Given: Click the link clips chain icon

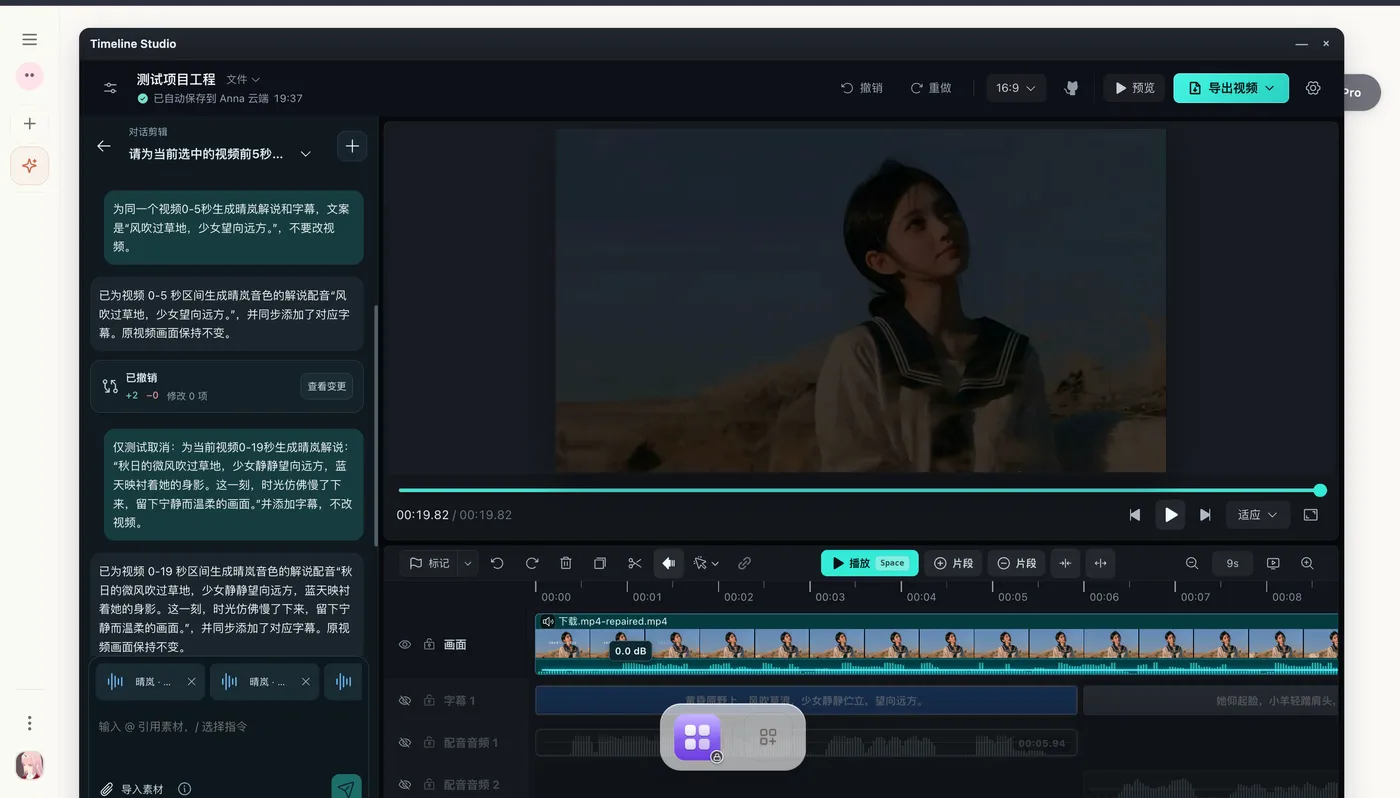Looking at the screenshot, I should click(x=744, y=563).
